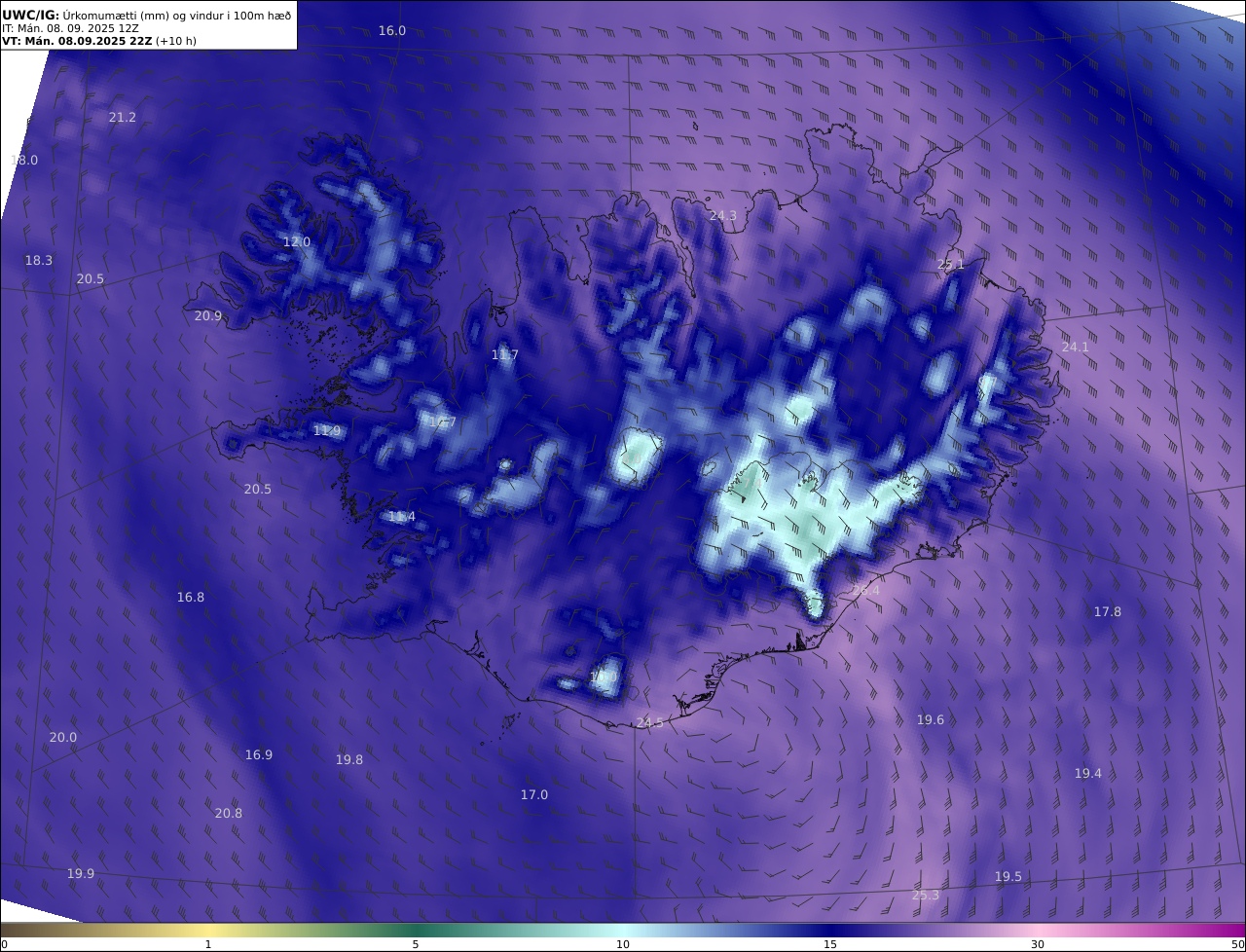Select the 24.3 value label

(723, 216)
